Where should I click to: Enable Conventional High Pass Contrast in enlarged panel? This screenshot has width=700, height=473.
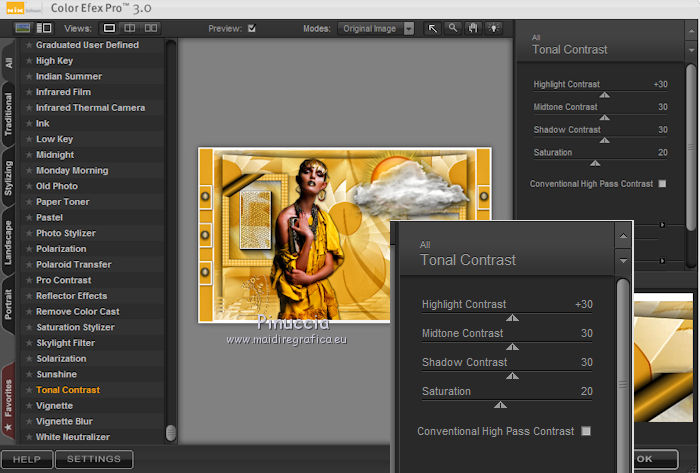coord(586,431)
